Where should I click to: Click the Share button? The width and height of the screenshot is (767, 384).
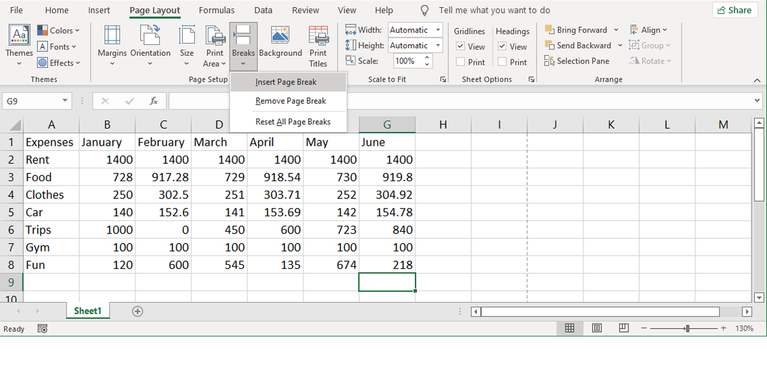pos(735,10)
